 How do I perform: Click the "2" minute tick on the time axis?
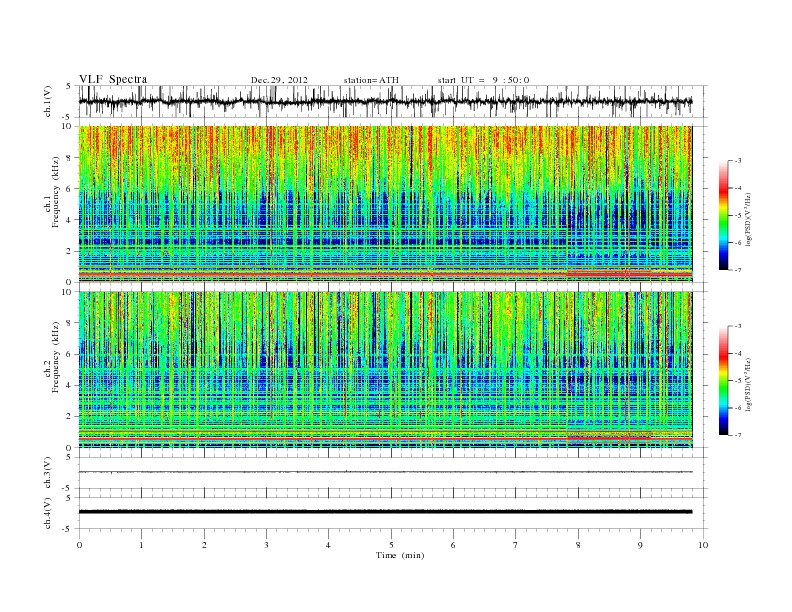point(204,545)
